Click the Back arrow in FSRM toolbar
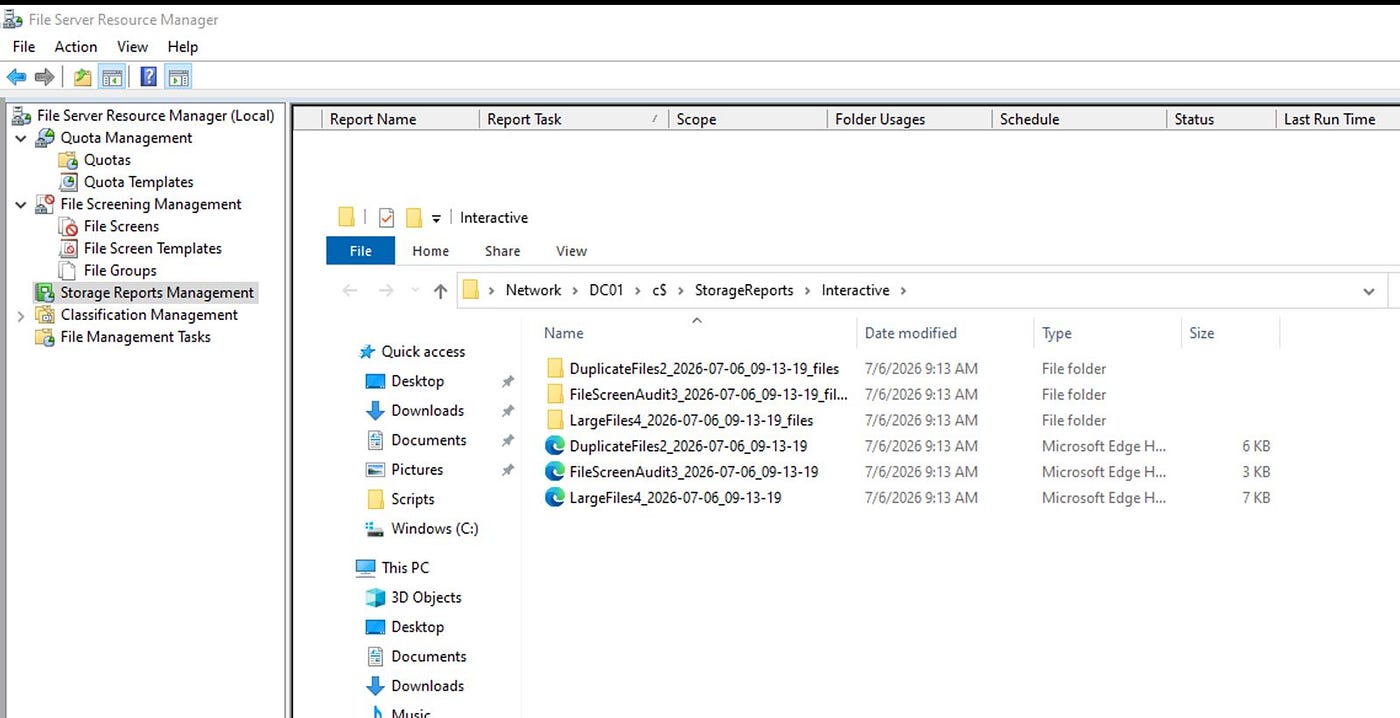This screenshot has width=1400, height=718. point(16,77)
